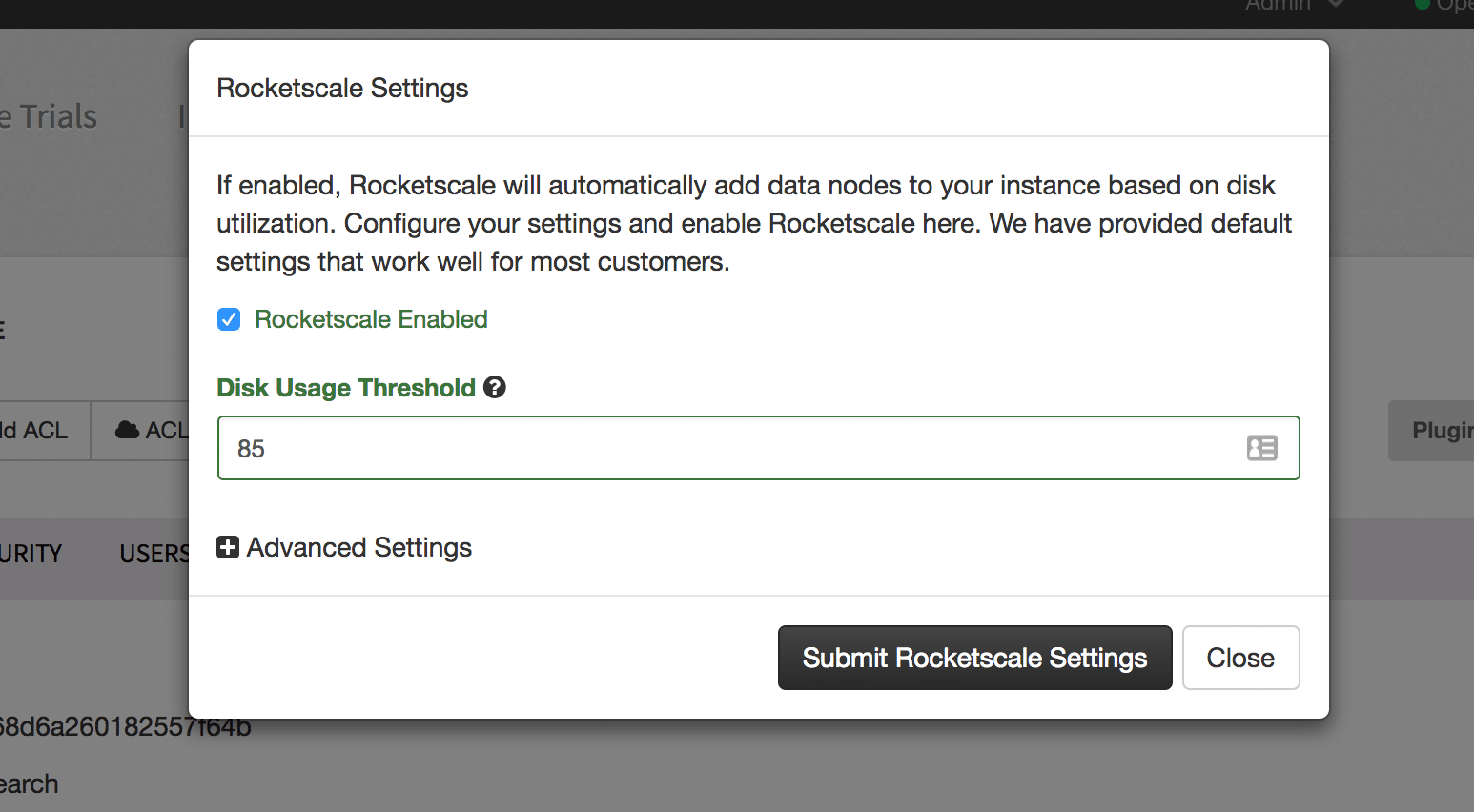Expand the Advanced Settings section
This screenshot has height=812, width=1474.
click(x=358, y=547)
